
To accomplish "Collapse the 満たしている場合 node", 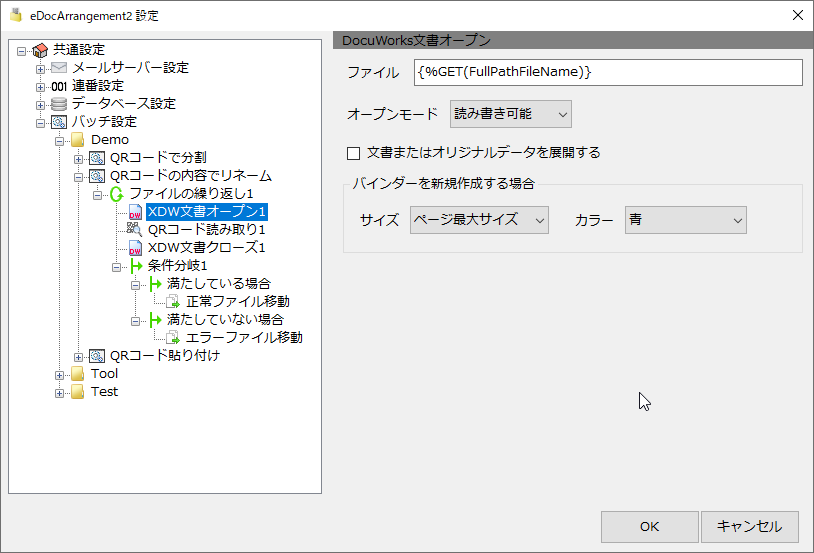I will tap(135, 285).
